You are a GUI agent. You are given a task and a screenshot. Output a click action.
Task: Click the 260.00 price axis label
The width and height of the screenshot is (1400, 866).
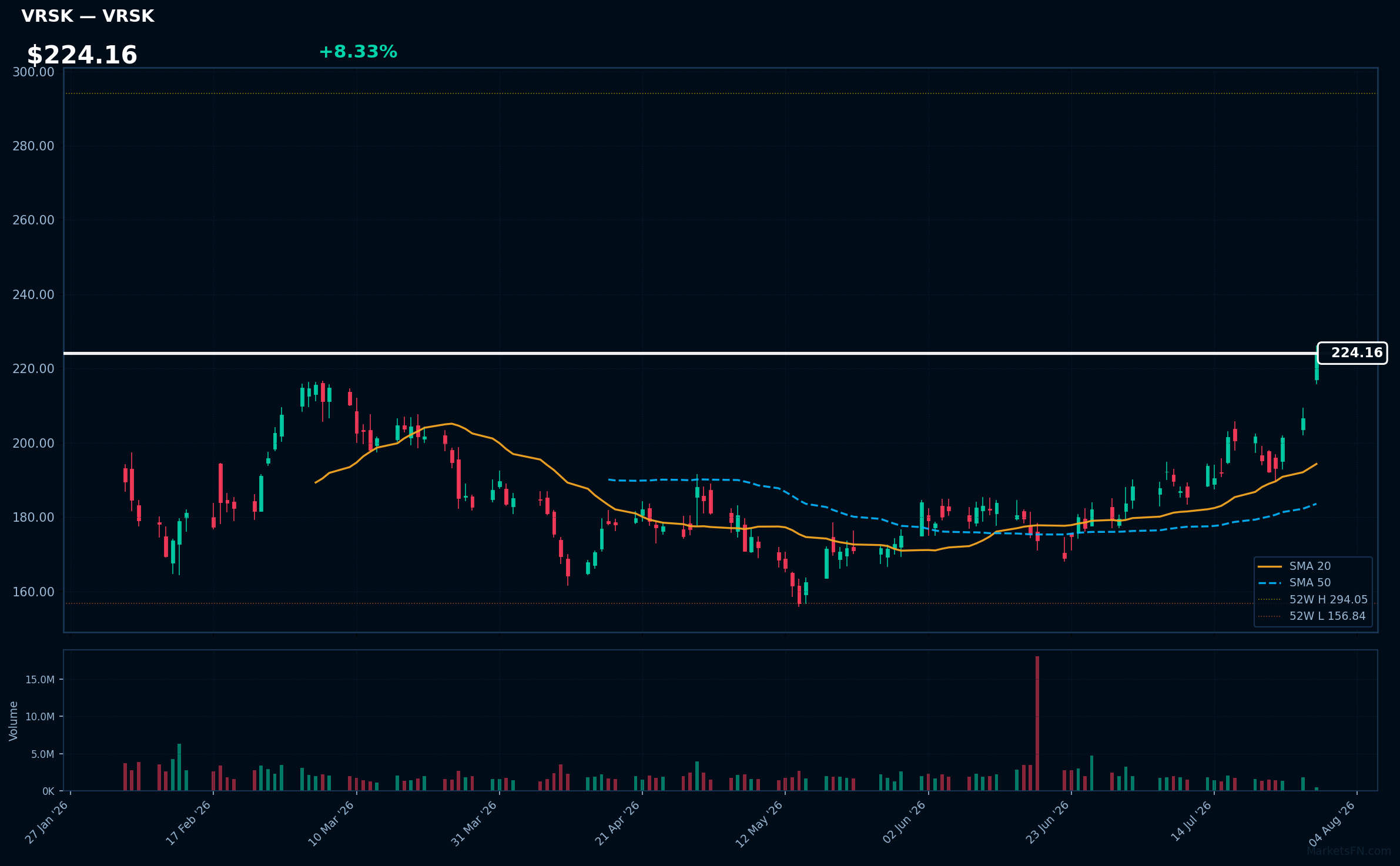34,220
